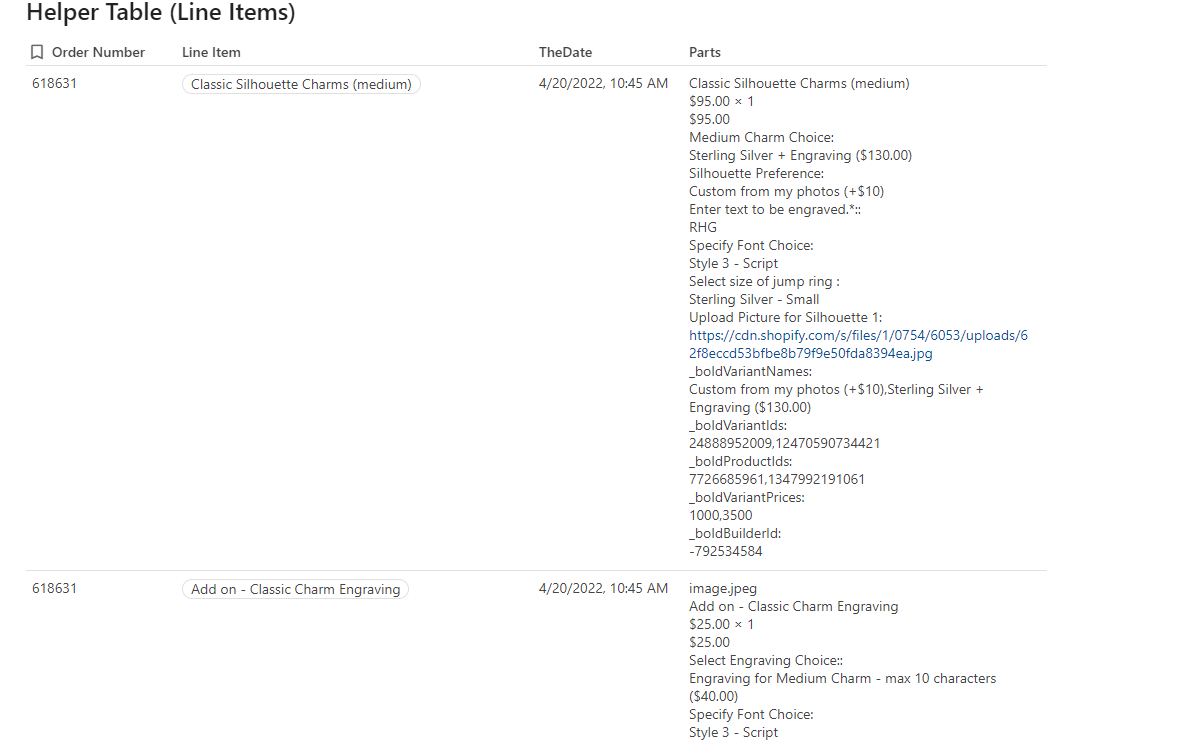This screenshot has height=745, width=1203.
Task: Sort by Order Number column header
Action: 98,52
